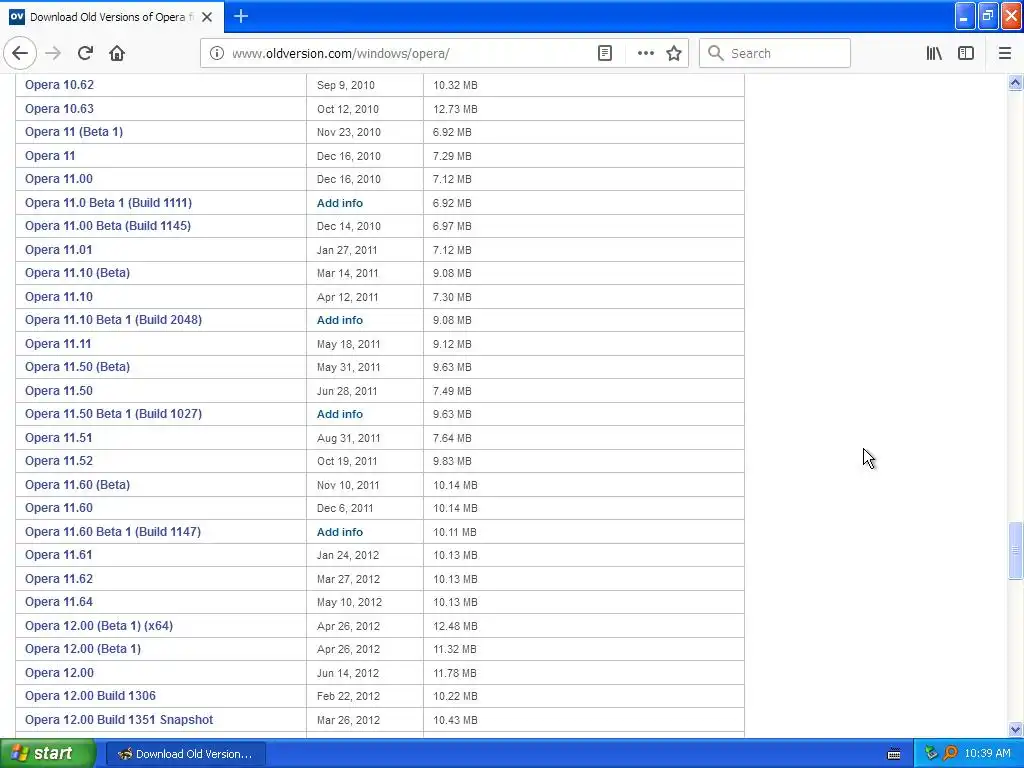Open Opera 11.52 link
This screenshot has width=1024, height=768.
(59, 461)
